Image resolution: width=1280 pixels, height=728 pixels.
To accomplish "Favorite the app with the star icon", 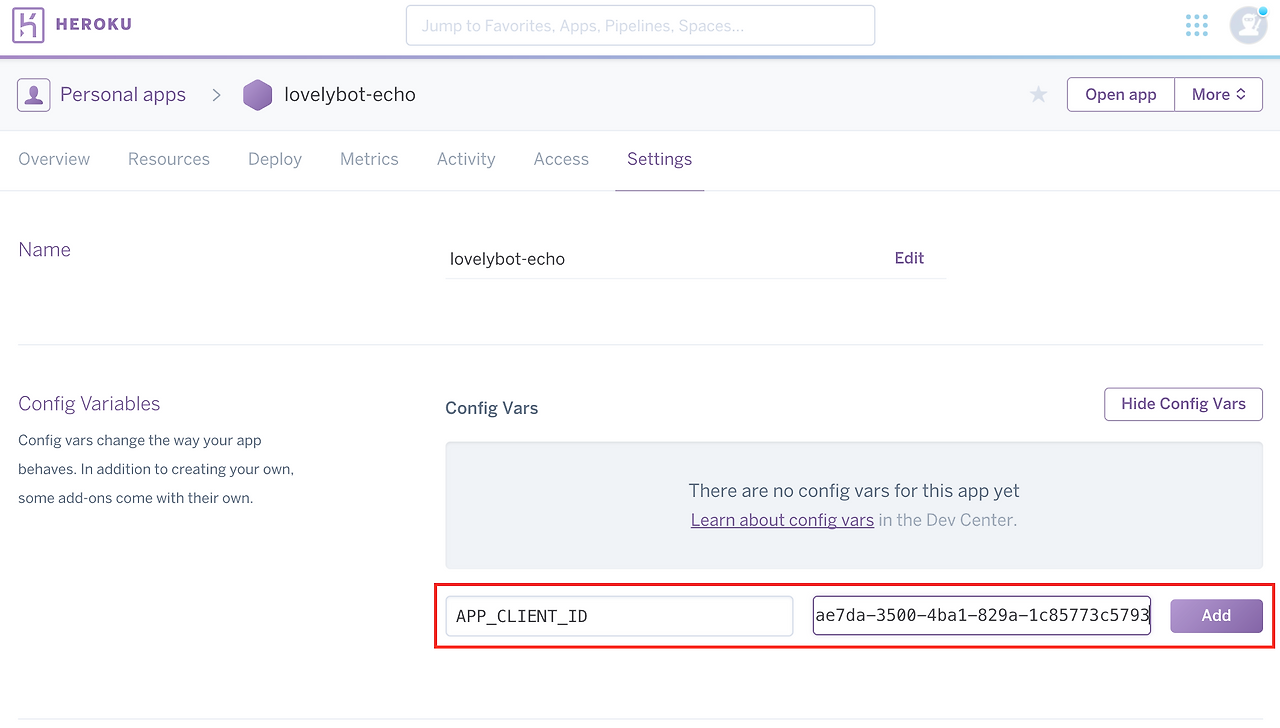I will [1039, 95].
